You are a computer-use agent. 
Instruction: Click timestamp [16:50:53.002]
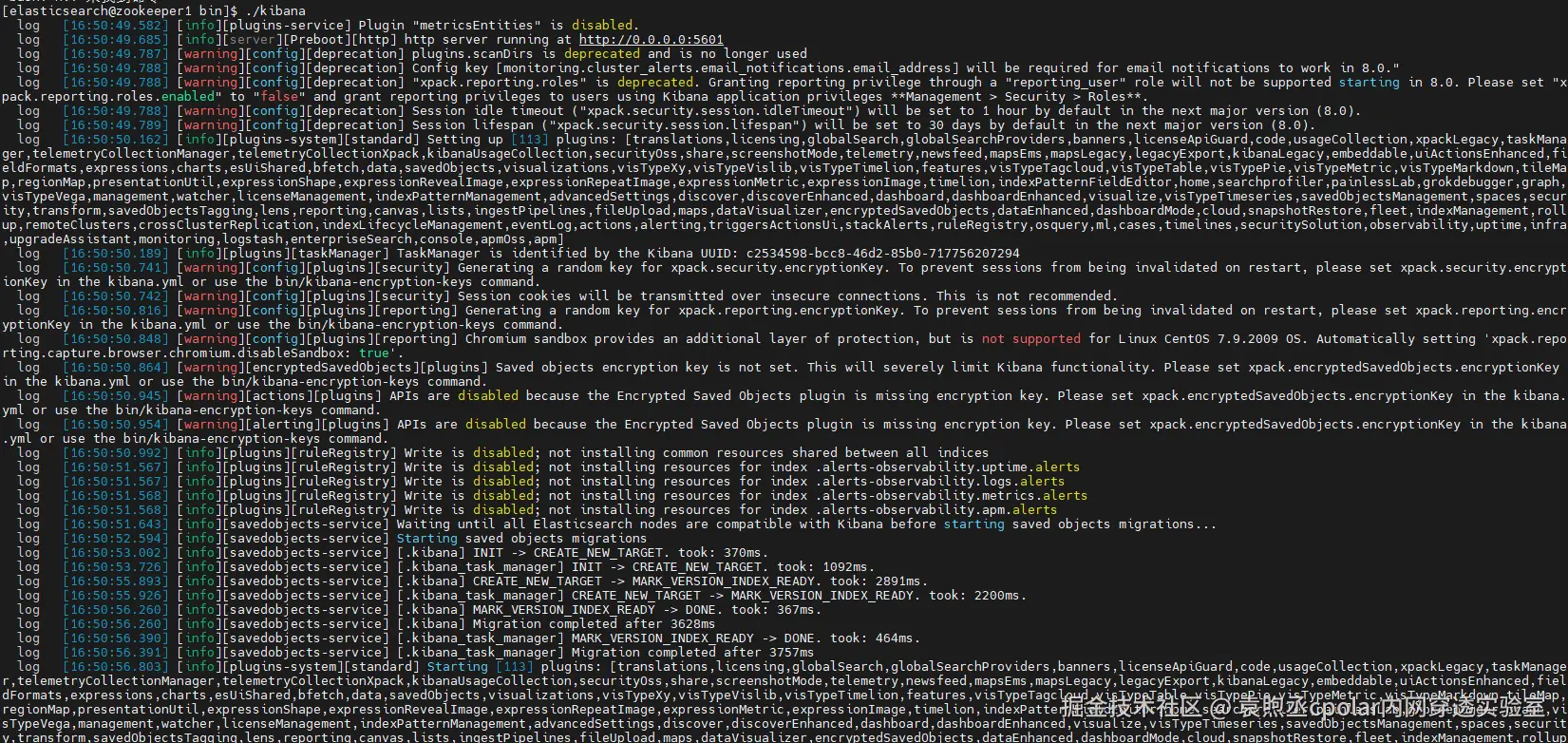(x=116, y=552)
